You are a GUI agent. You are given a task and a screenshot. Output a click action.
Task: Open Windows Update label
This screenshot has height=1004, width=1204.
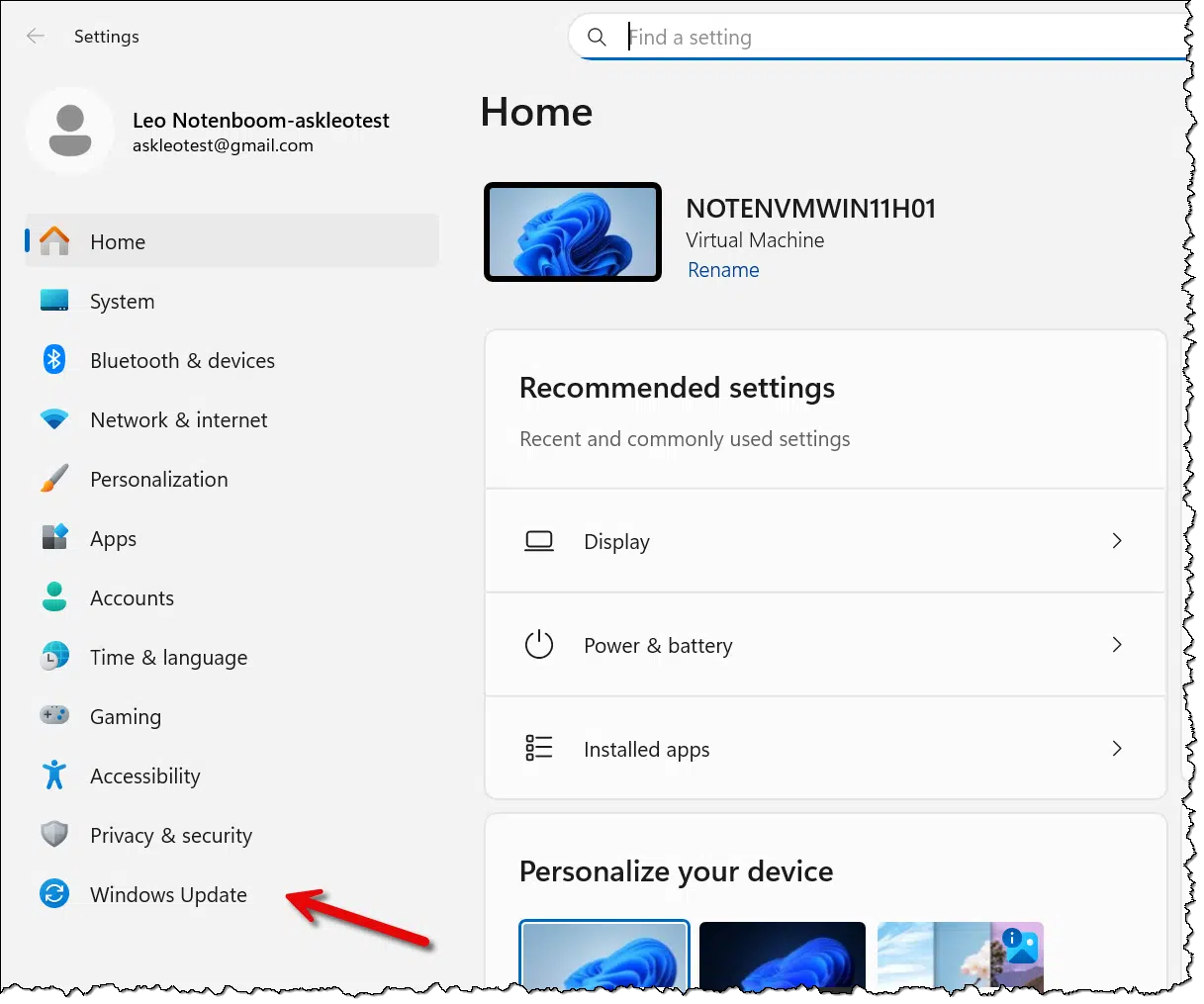click(x=169, y=895)
